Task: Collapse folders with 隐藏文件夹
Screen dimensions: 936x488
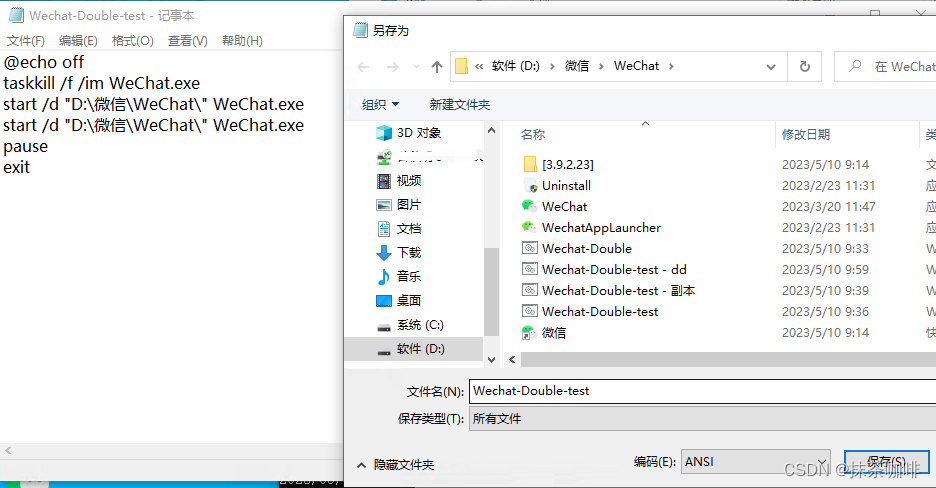Action: click(x=396, y=465)
